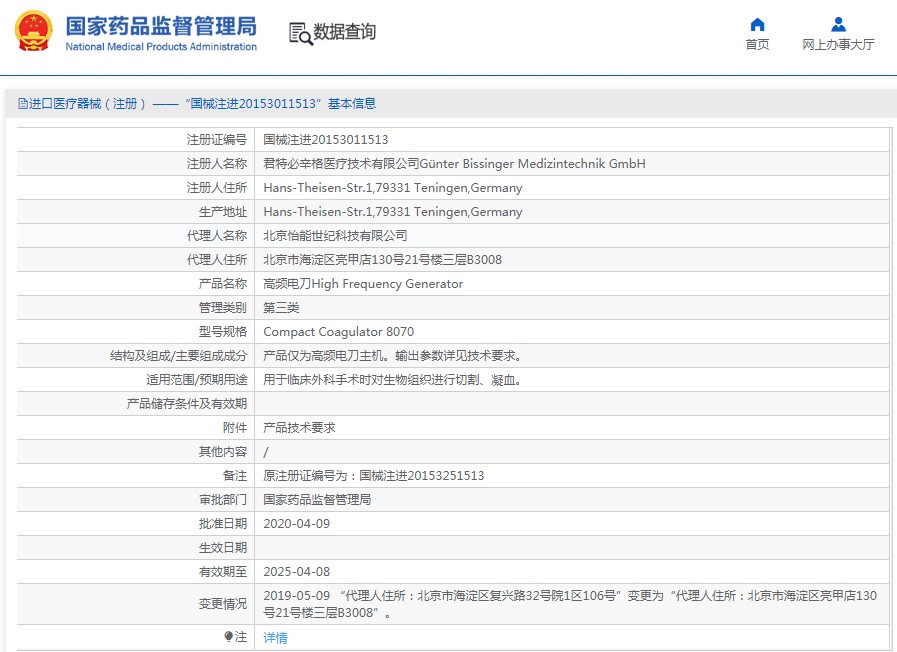The image size is (897, 652).
Task: Click the 产品技术要求 attachment text
Action: [299, 428]
